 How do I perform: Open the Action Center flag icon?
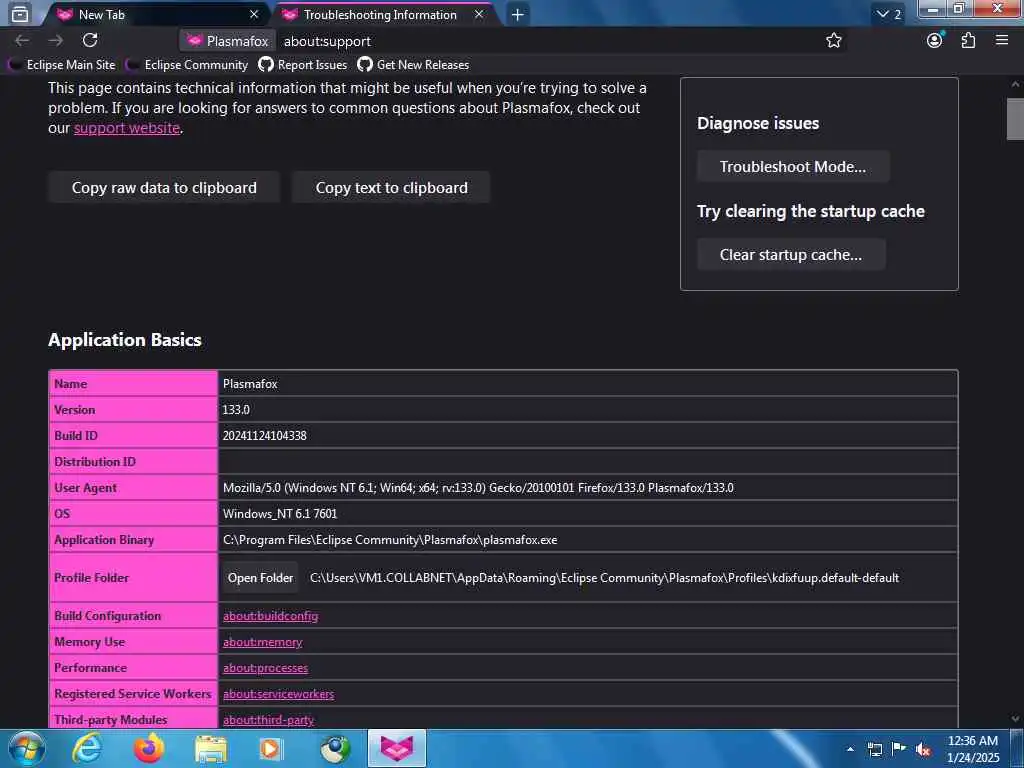[899, 749]
